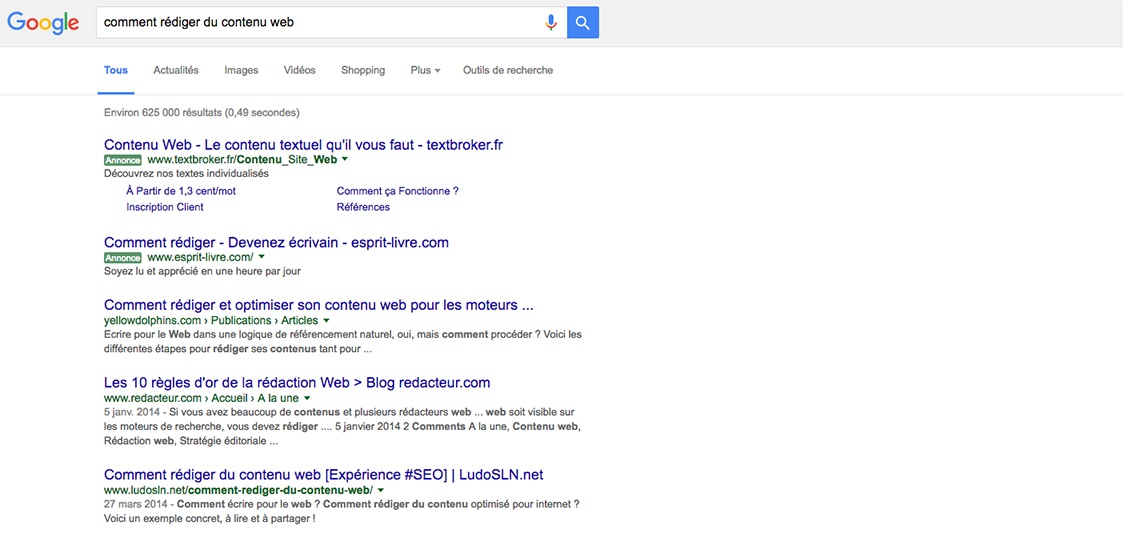Expand arrow next to esprit-livre.com URL

(261, 257)
